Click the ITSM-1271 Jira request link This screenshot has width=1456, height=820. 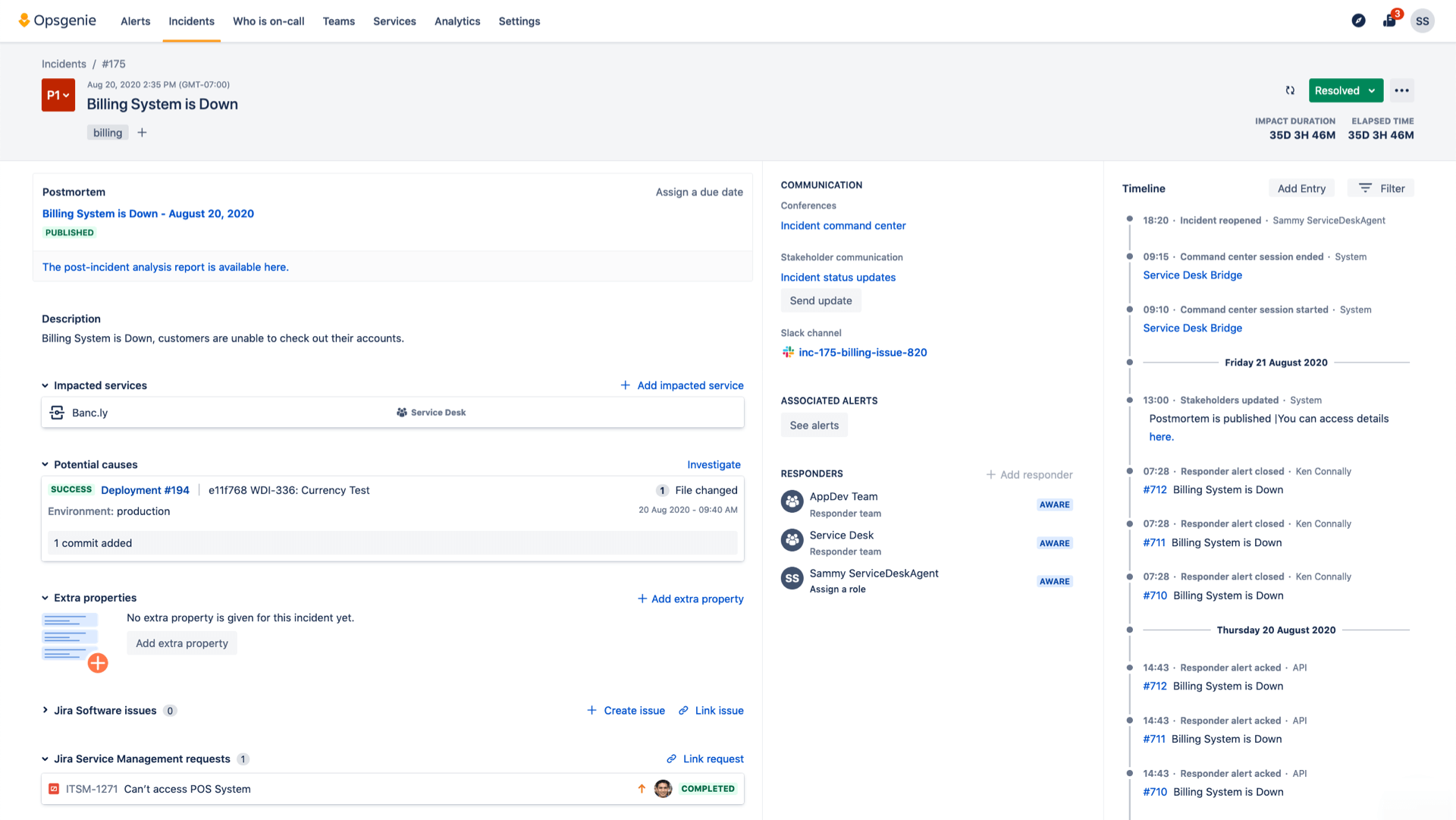pos(92,789)
